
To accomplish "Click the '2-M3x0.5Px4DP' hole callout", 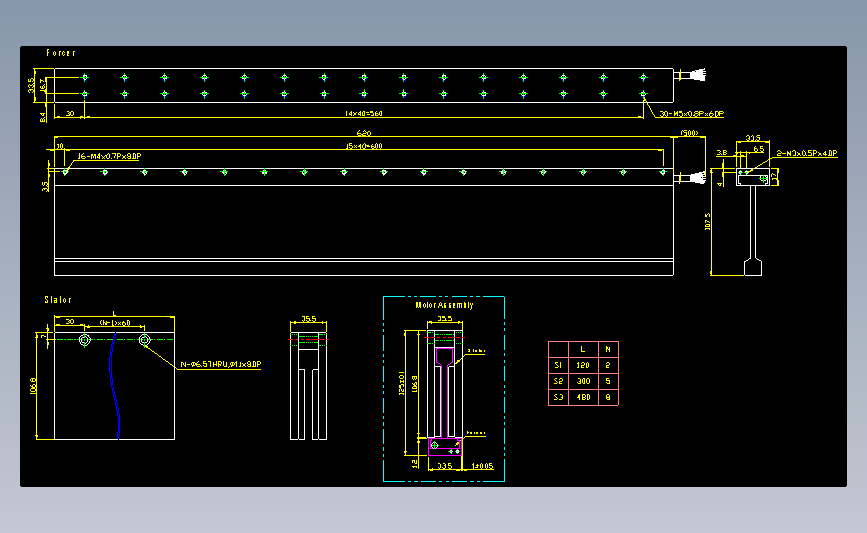I will coord(807,153).
